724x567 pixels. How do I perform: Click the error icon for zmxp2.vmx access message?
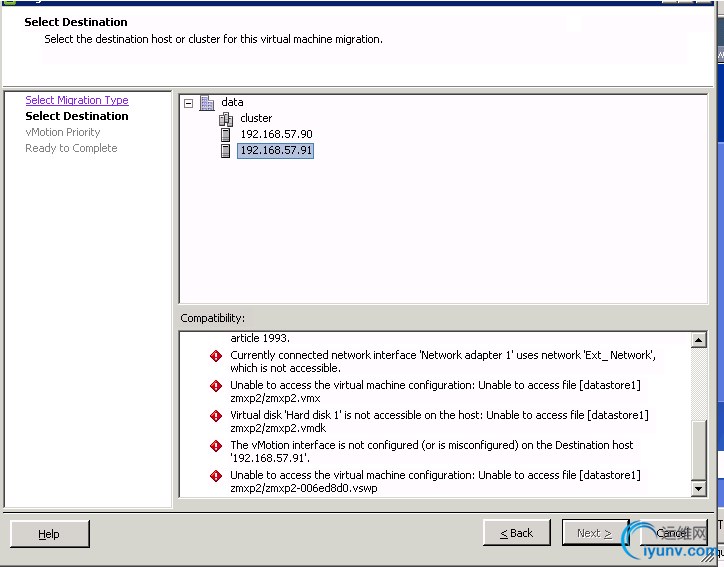(x=216, y=386)
